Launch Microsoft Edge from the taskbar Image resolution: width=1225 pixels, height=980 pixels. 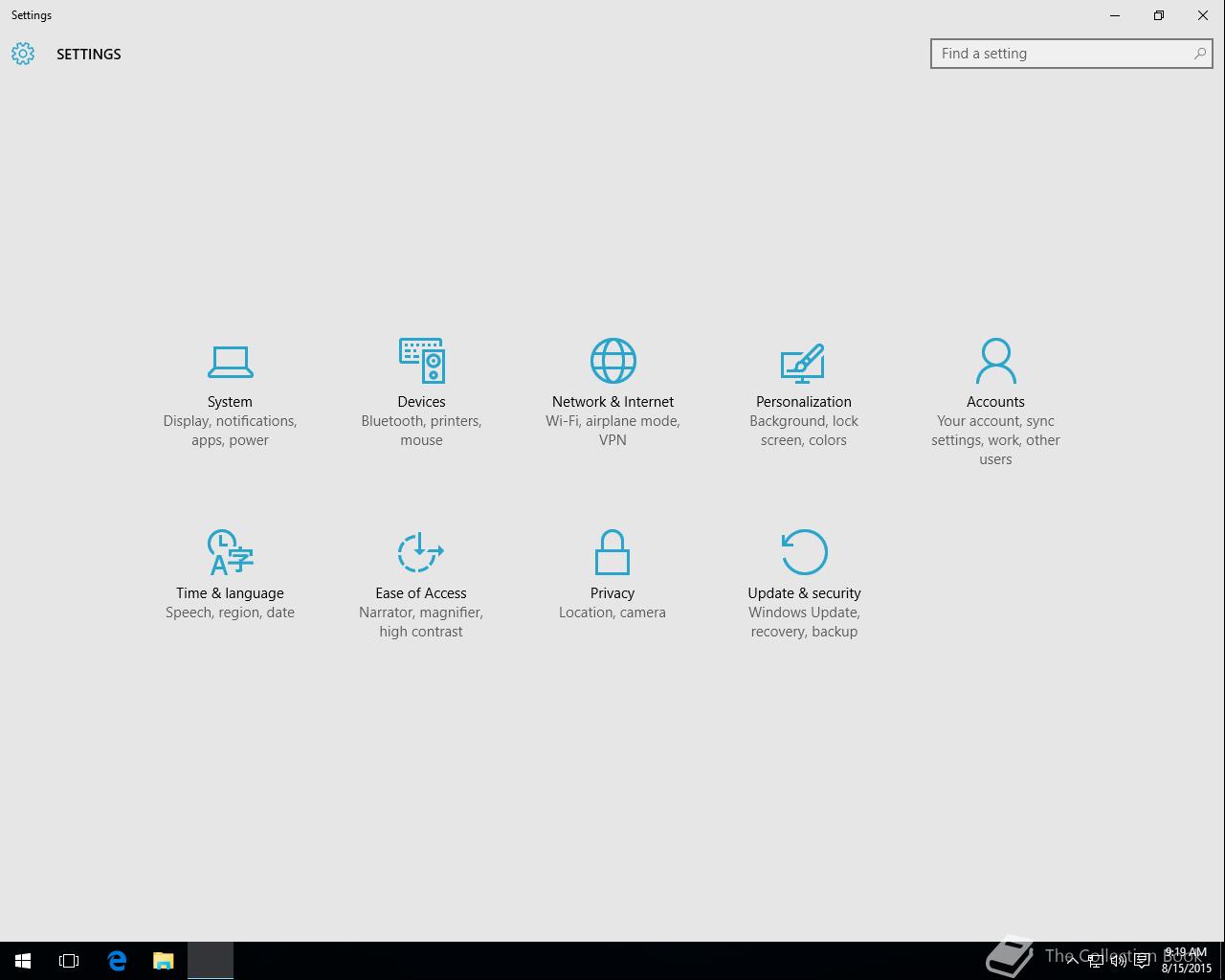coord(117,961)
